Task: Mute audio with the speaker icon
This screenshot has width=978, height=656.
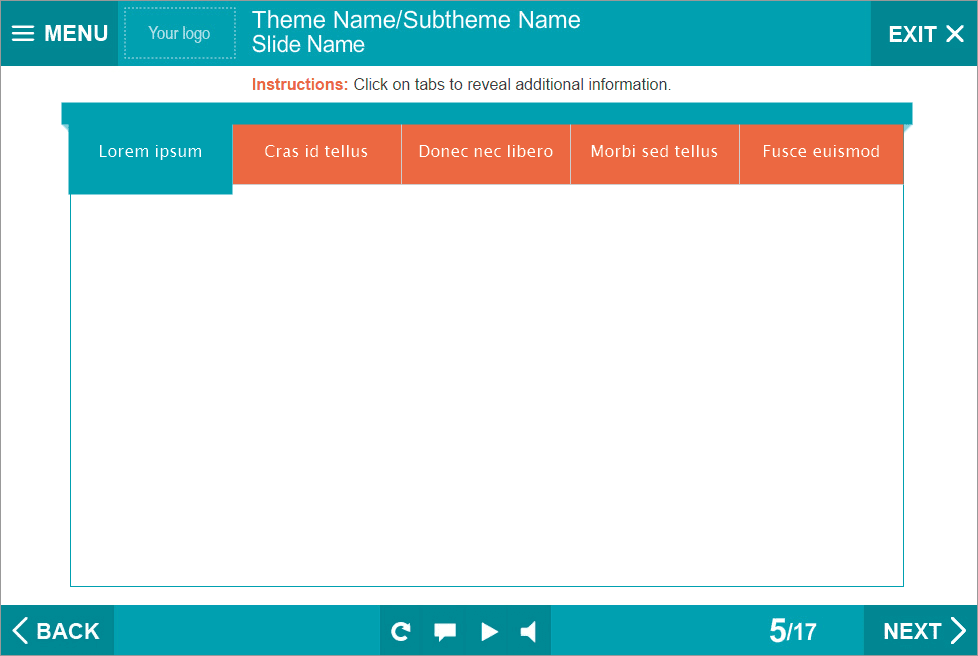Action: pos(529,631)
